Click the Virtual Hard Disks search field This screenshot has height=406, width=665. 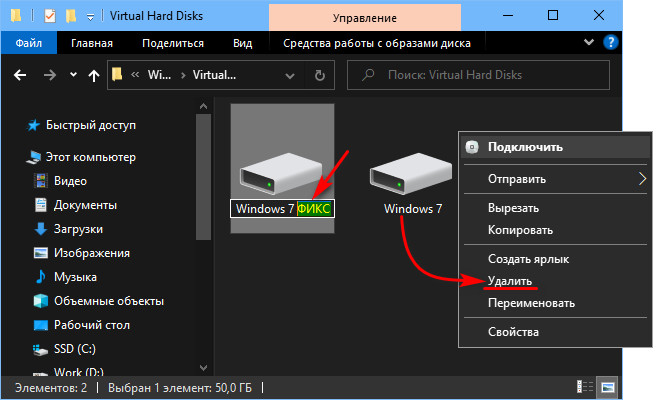pyautogui.click(x=478, y=75)
